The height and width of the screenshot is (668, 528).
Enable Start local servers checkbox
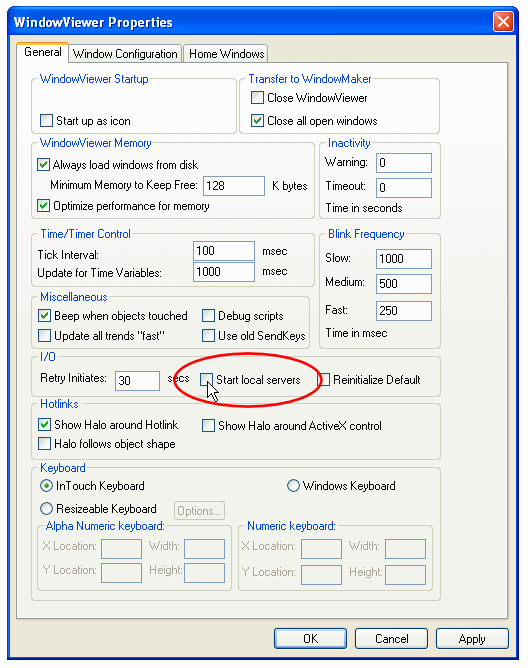coord(207,379)
